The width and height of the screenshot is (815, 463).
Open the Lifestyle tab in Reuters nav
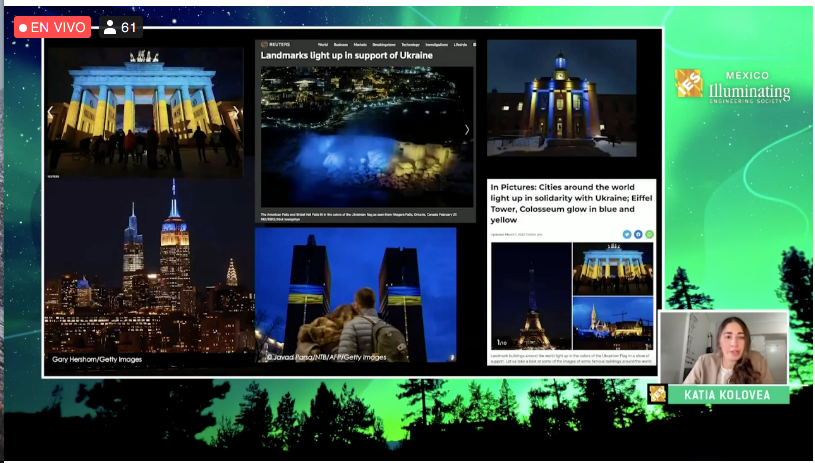[460, 45]
